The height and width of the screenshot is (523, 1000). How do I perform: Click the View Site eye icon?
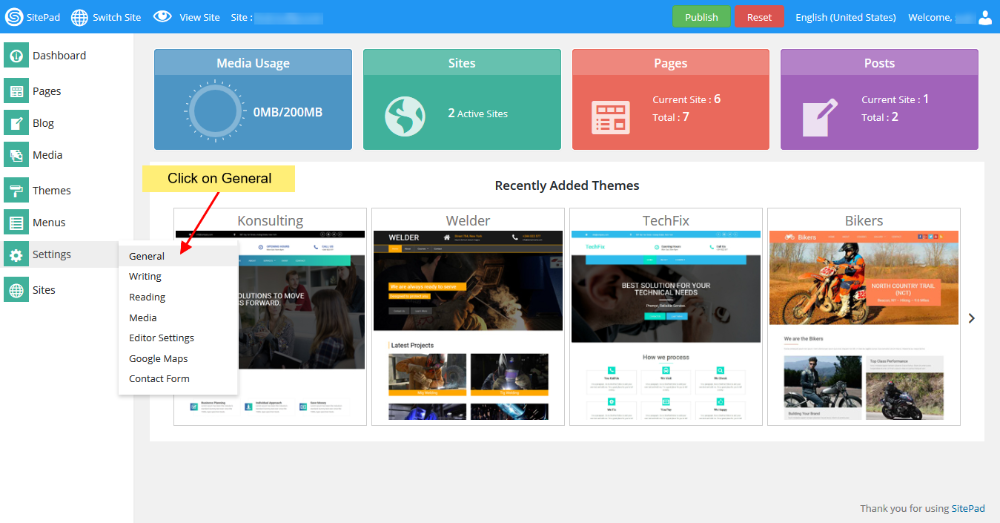[162, 17]
